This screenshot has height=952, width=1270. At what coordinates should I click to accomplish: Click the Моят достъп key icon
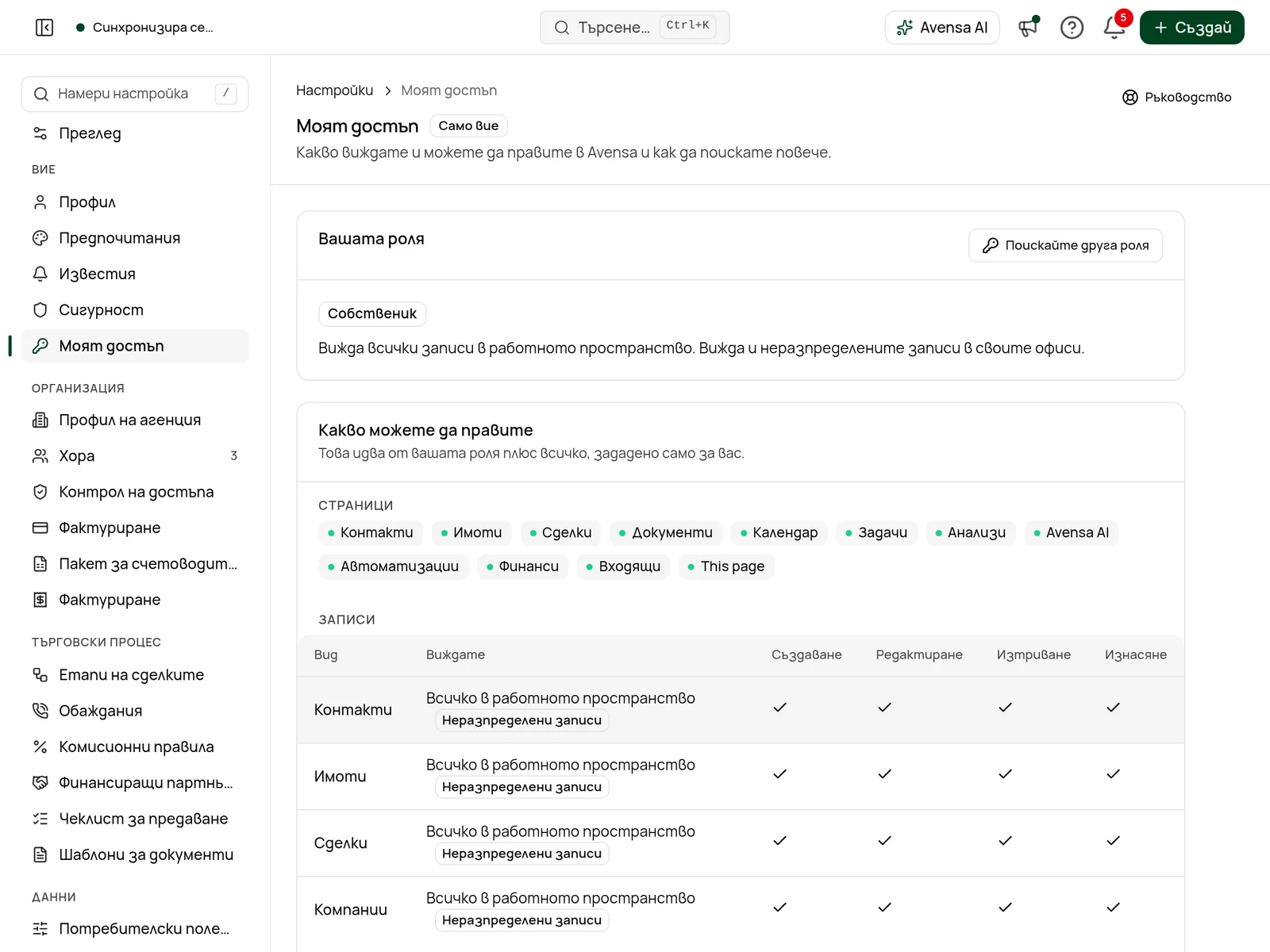pyautogui.click(x=40, y=346)
